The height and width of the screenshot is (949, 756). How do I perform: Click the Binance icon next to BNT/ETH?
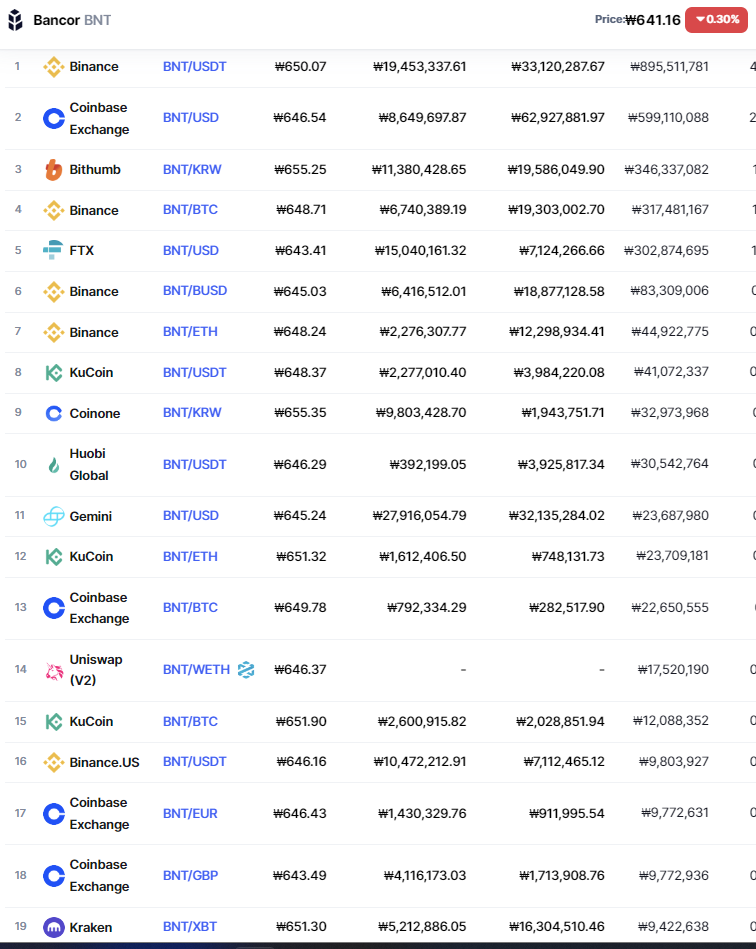point(54,332)
